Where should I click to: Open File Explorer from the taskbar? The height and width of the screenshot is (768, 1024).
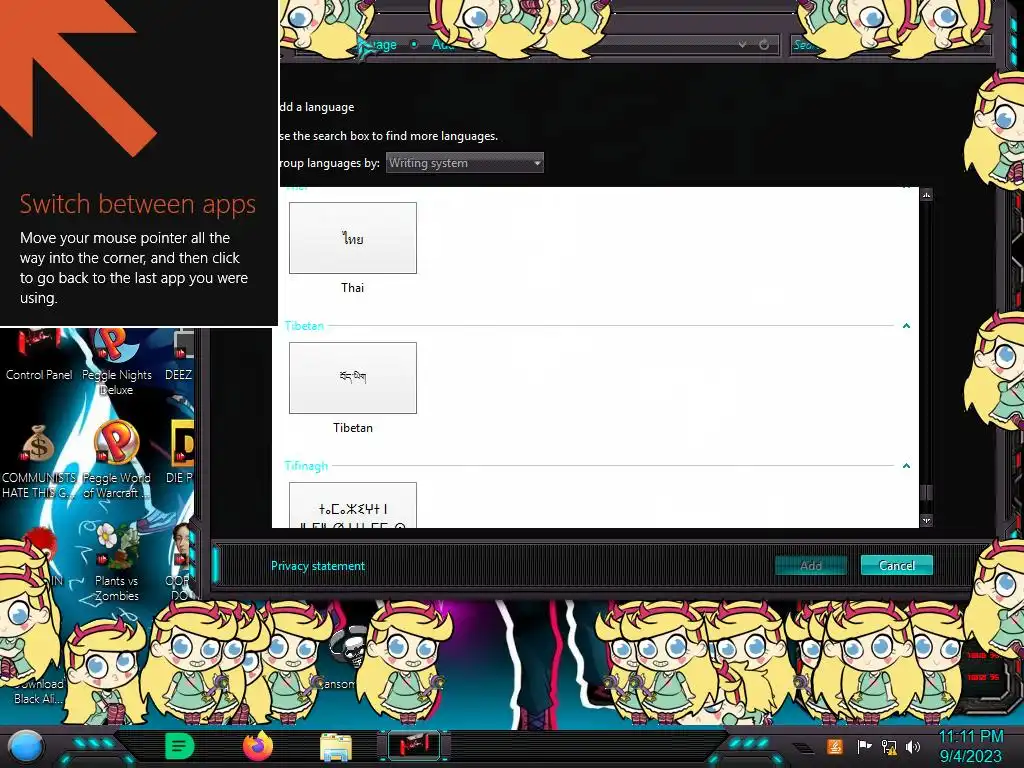[336, 746]
